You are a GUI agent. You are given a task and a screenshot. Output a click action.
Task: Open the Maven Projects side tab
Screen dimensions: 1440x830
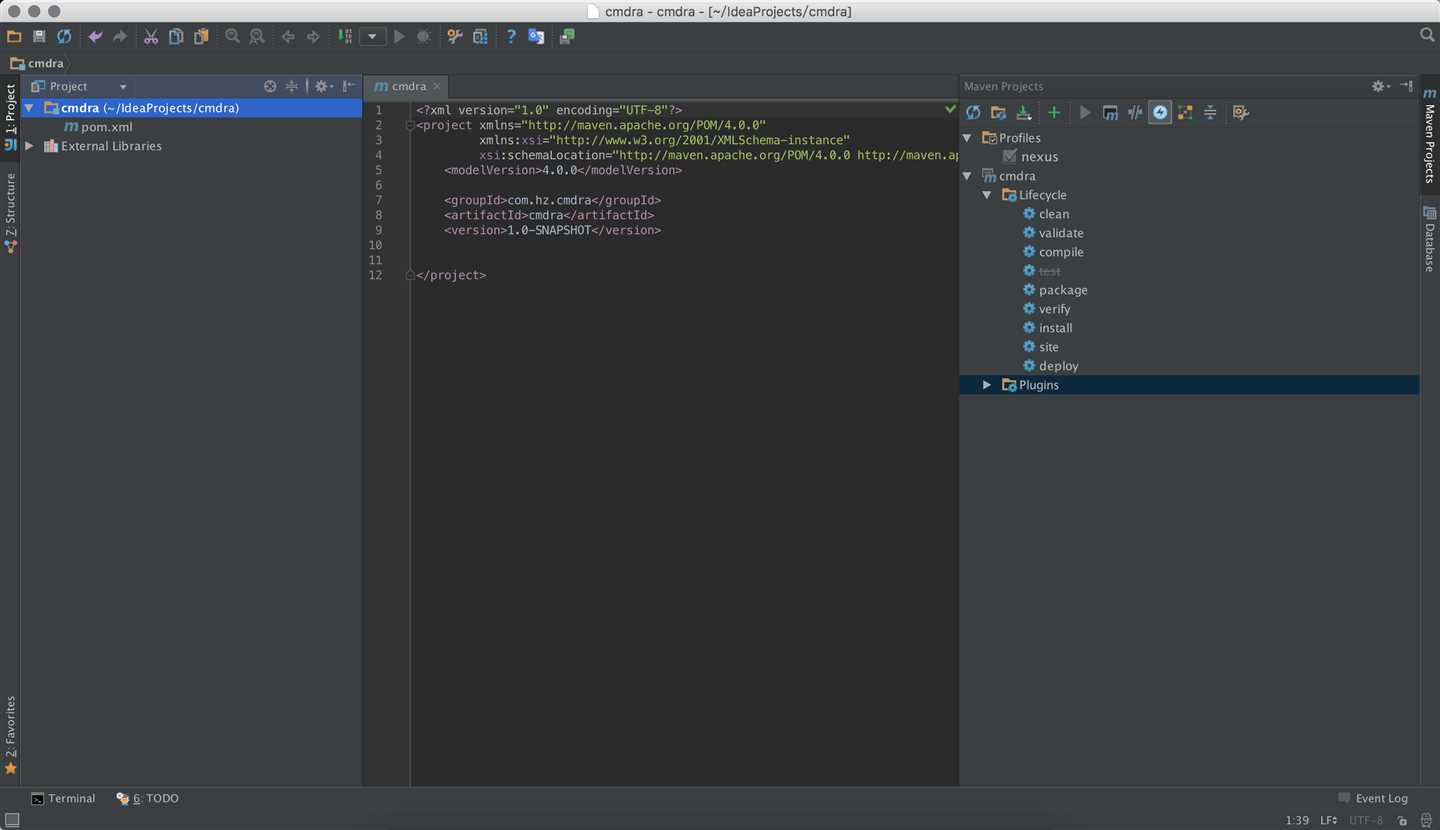[x=1430, y=134]
